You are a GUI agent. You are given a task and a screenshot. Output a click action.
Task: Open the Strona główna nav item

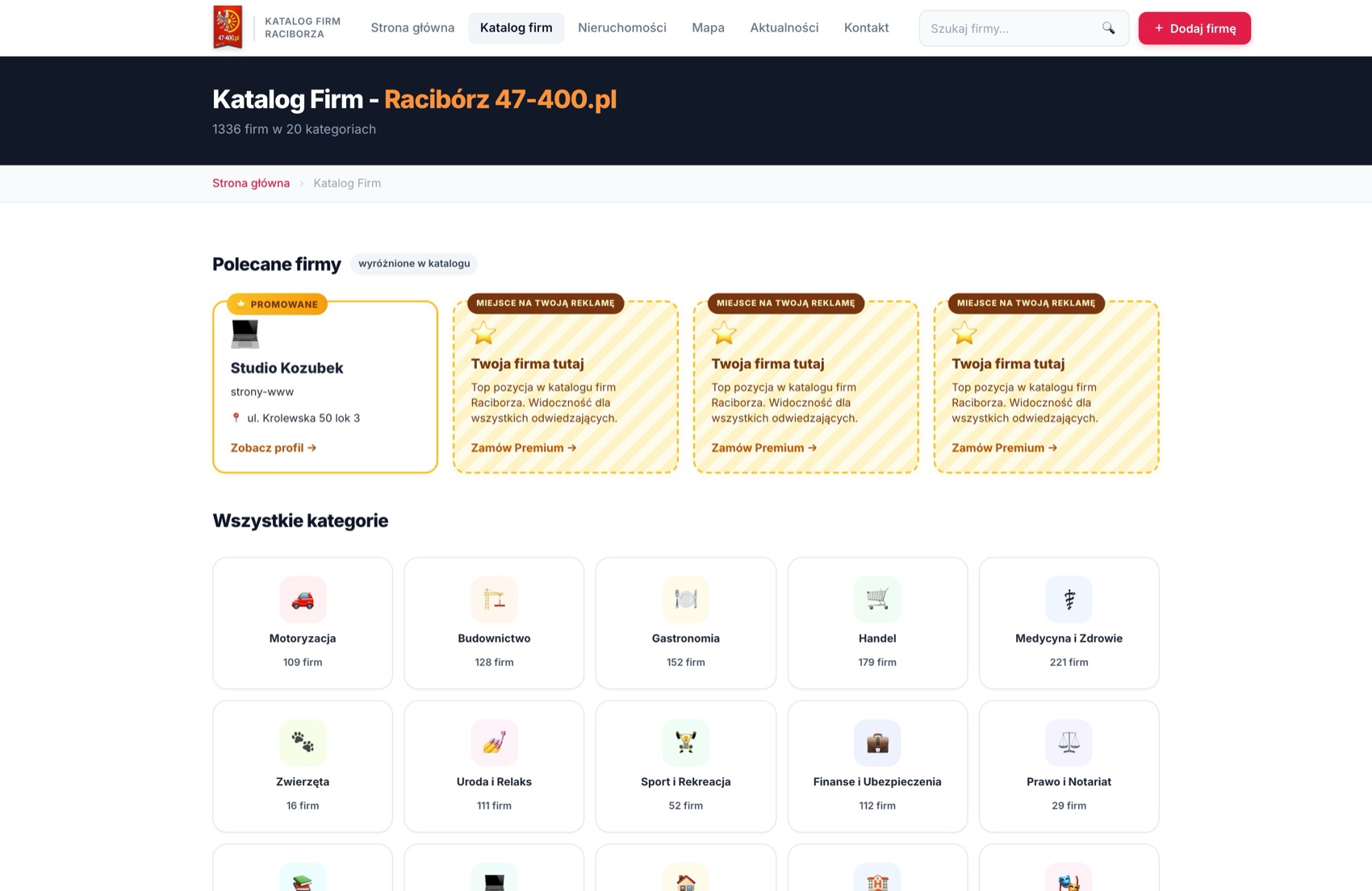(412, 27)
